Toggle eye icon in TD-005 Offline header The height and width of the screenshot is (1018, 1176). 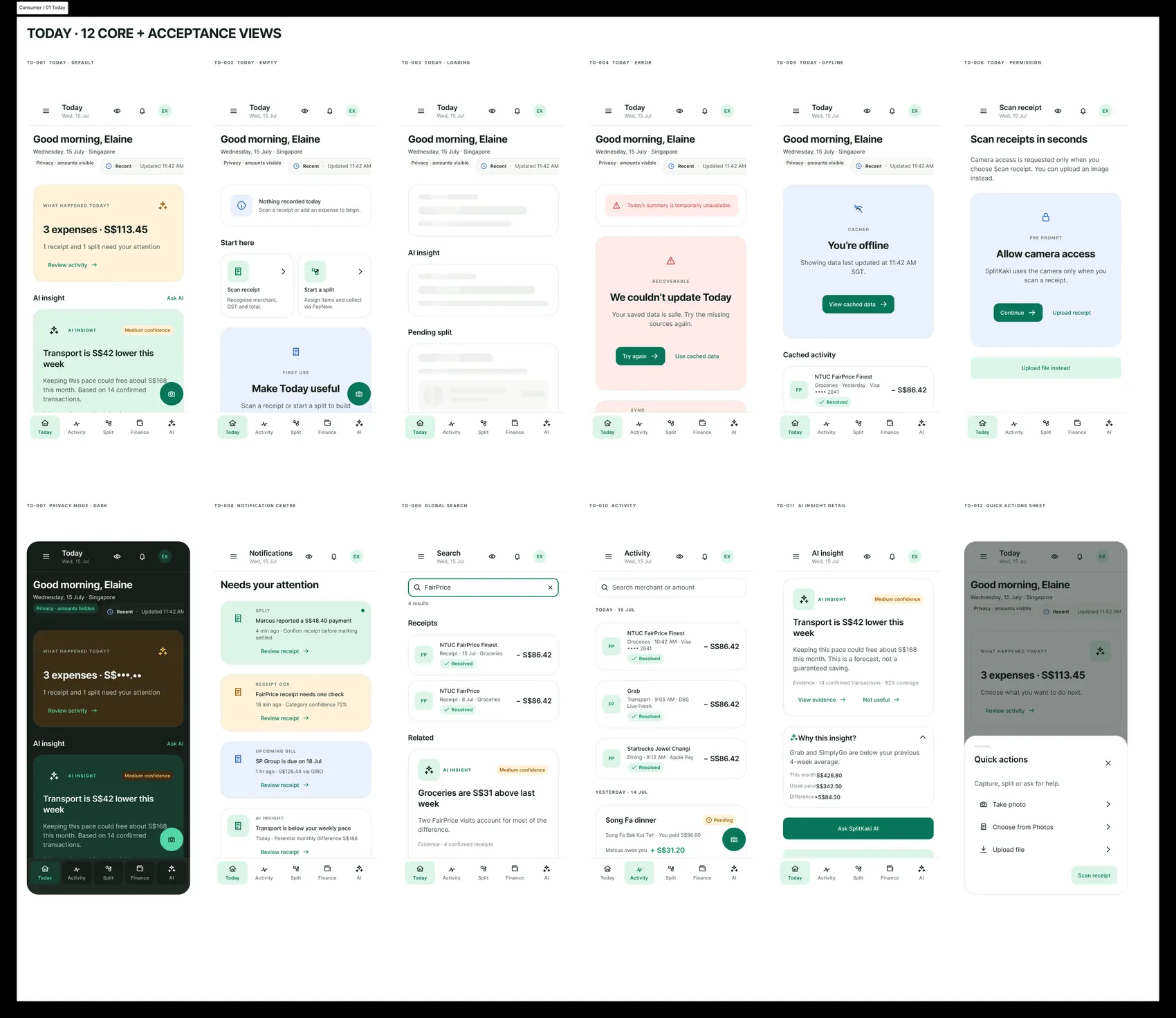coord(867,111)
